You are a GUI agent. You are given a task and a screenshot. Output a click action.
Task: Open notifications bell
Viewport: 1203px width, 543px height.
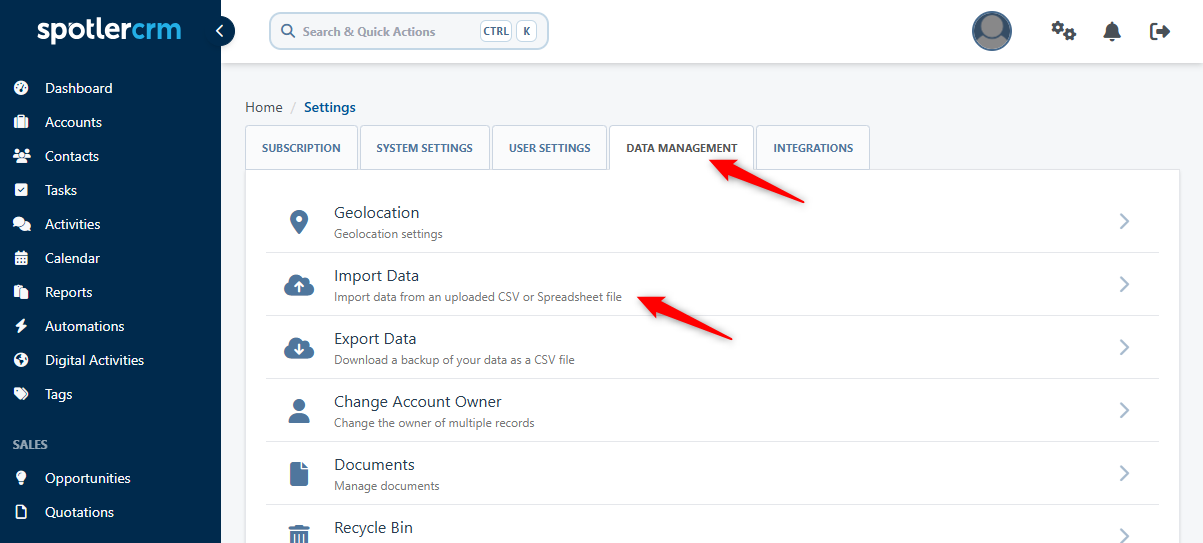pos(1112,31)
